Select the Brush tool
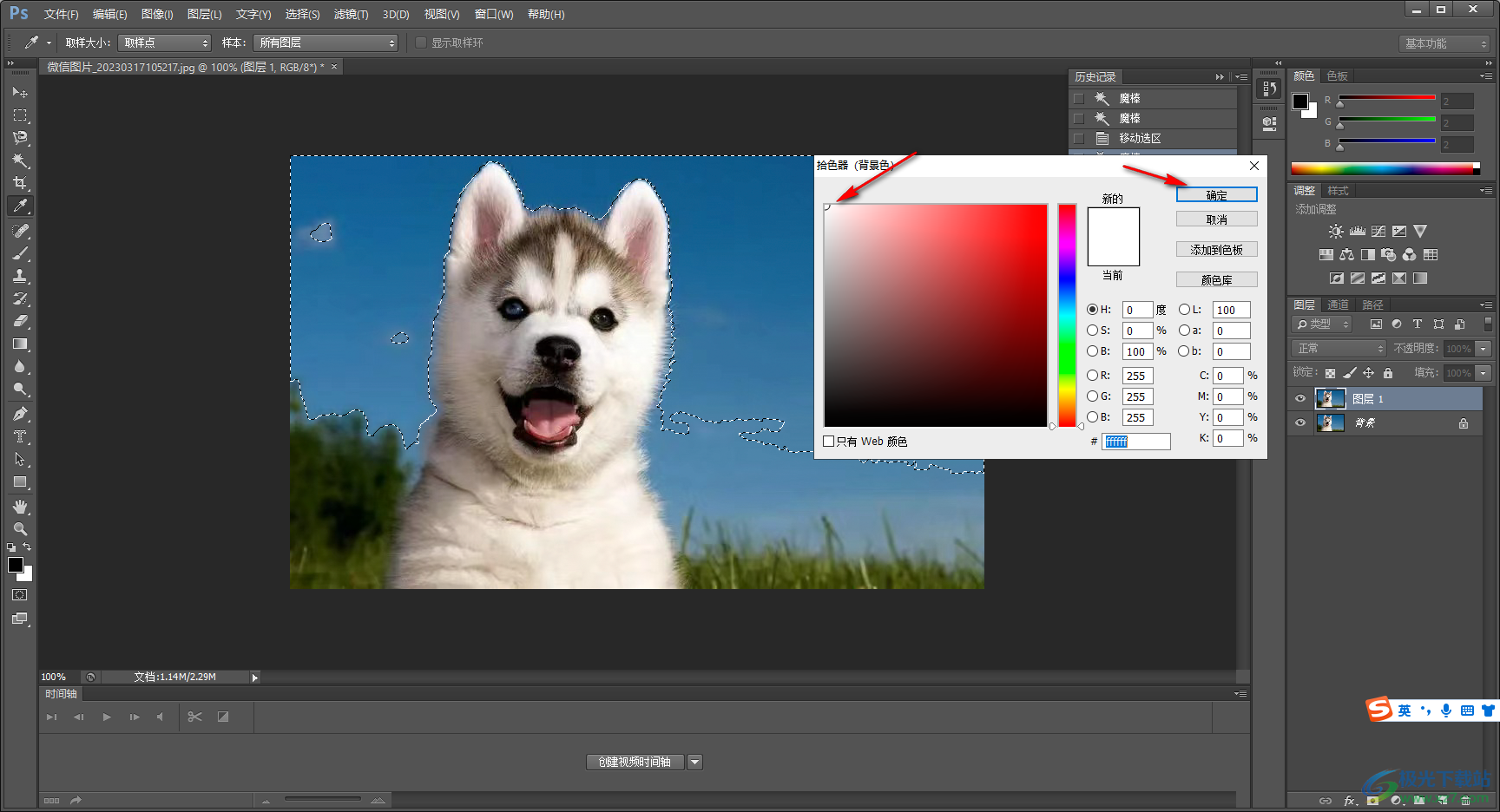 [20, 253]
